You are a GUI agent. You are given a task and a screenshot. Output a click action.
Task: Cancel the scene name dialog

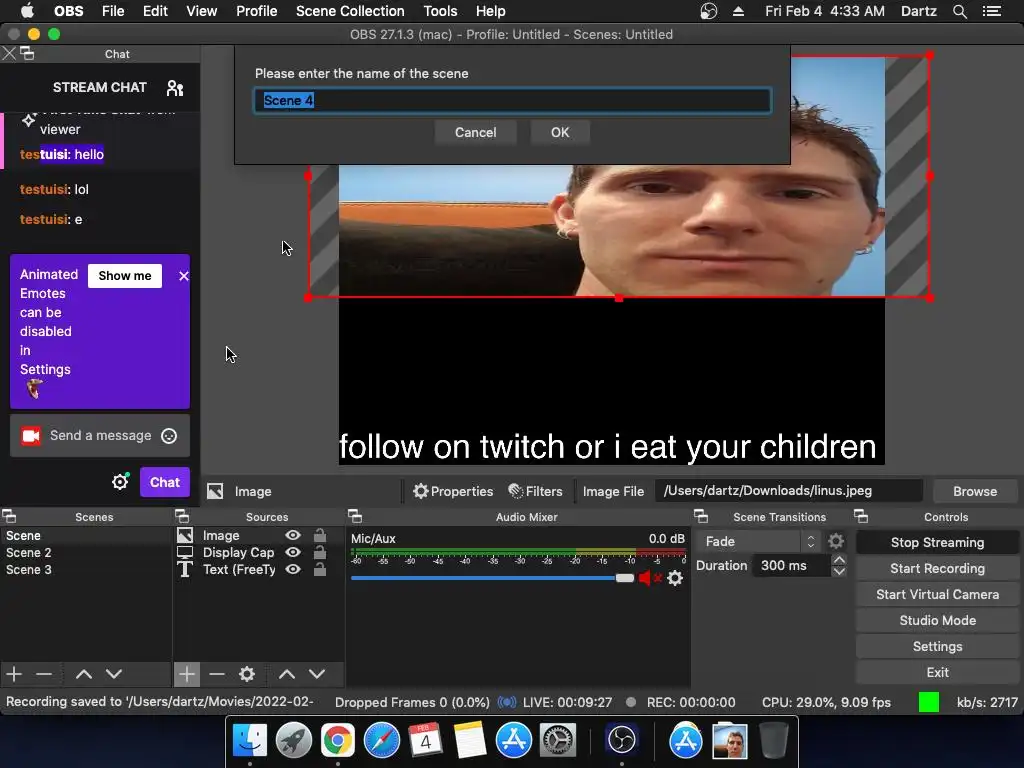pyautogui.click(x=475, y=133)
